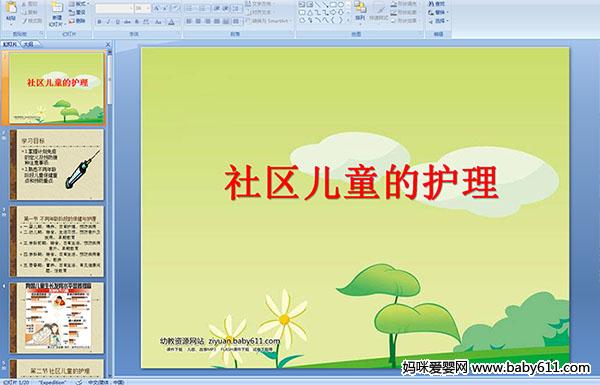Toggle Italic formatting
This screenshot has width=600, height=385.
108,22
